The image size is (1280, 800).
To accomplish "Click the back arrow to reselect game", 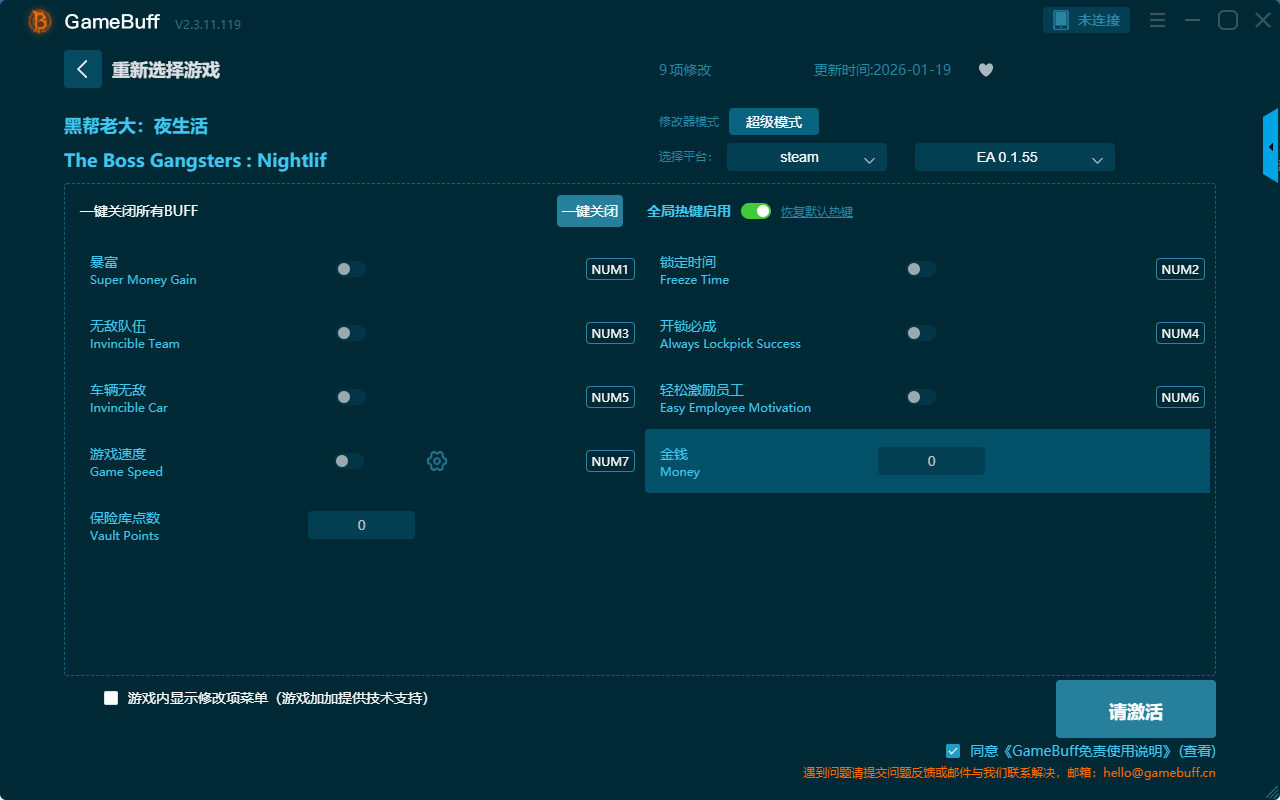I will click(82, 69).
